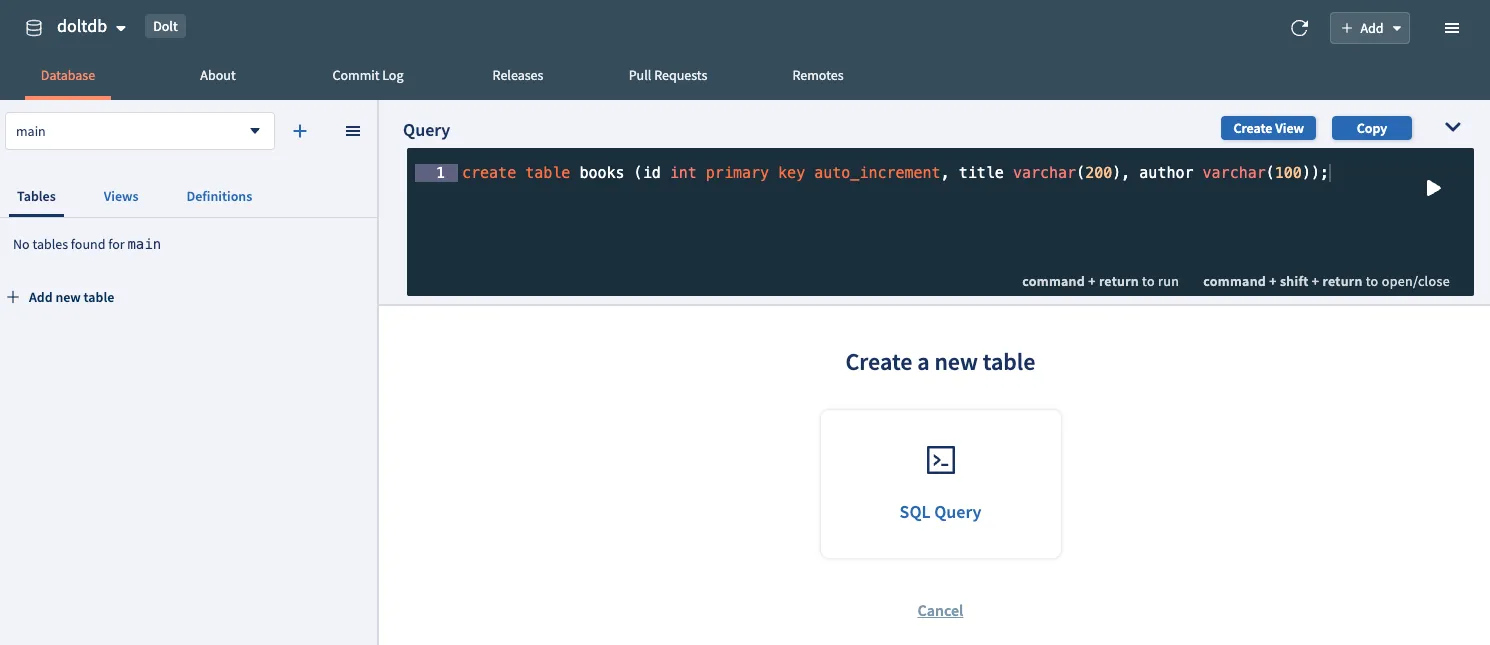Select the SQL Query card icon
Screen dimensions: 1490x645
(x=940, y=460)
